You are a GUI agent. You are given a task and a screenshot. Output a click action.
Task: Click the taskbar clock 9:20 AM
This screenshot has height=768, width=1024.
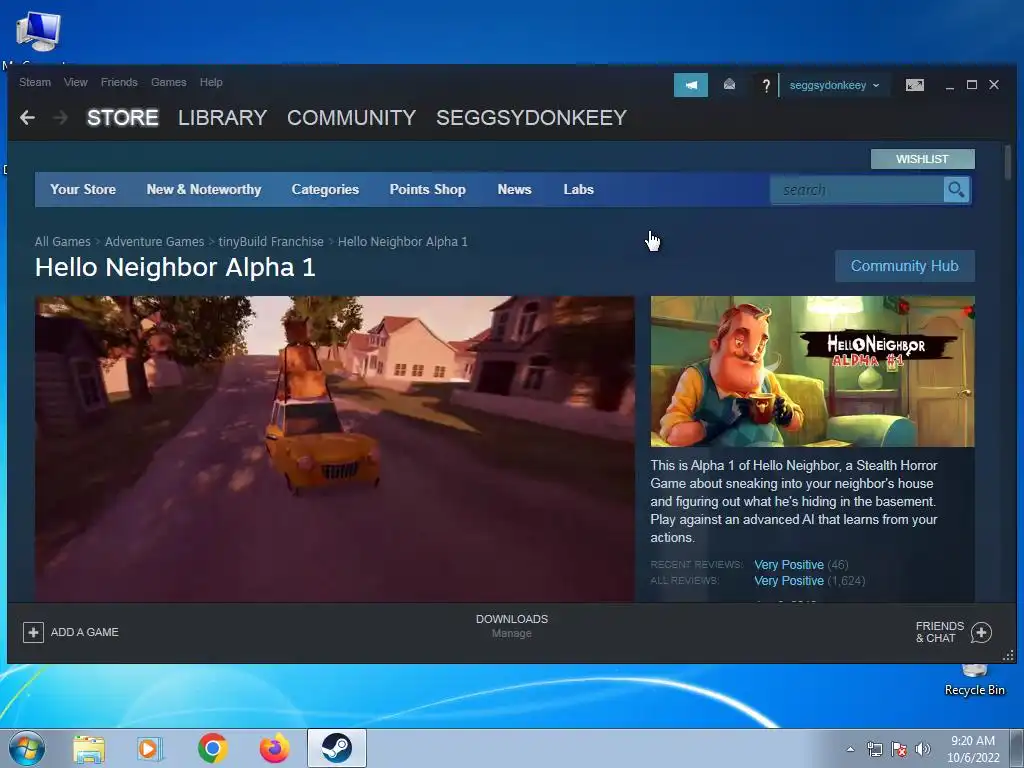973,741
